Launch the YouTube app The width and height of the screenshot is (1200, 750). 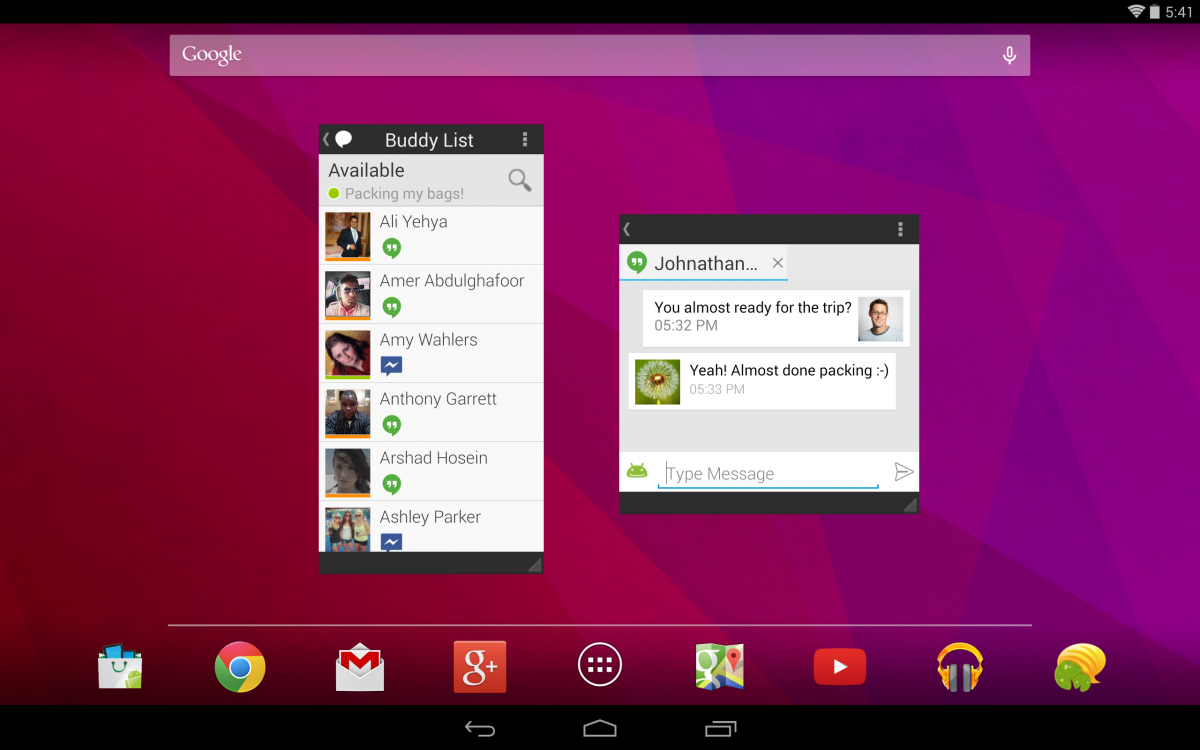click(x=840, y=667)
